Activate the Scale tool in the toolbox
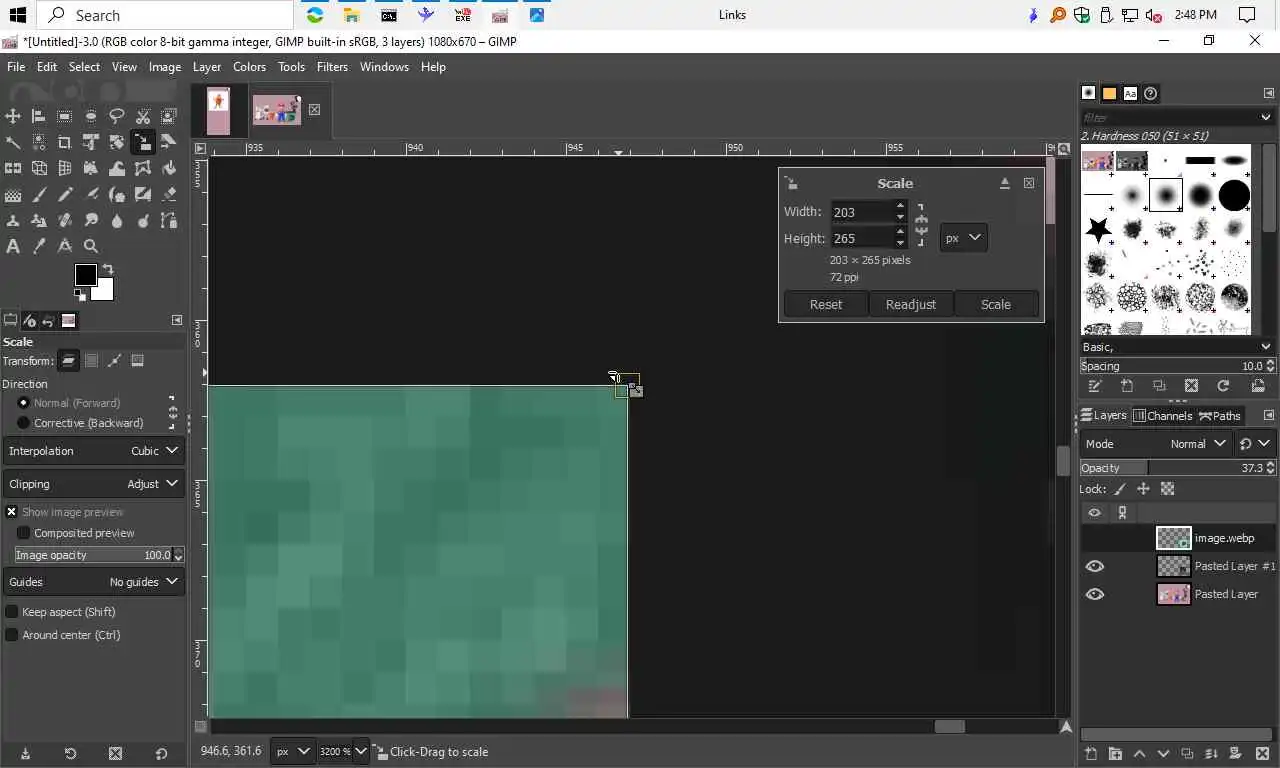The height and width of the screenshot is (768, 1280). tap(143, 142)
